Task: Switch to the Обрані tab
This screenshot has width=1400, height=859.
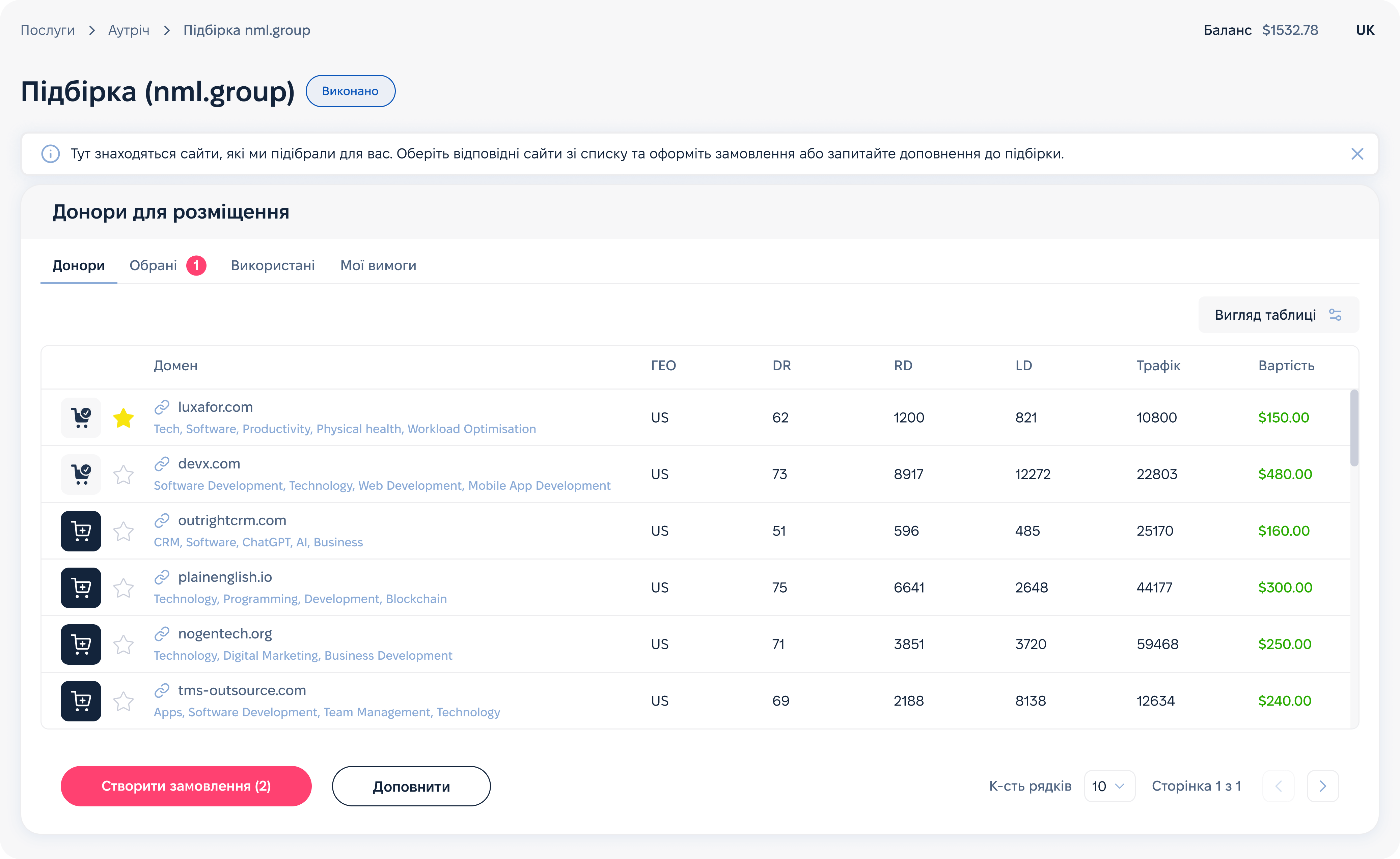Action: (154, 265)
